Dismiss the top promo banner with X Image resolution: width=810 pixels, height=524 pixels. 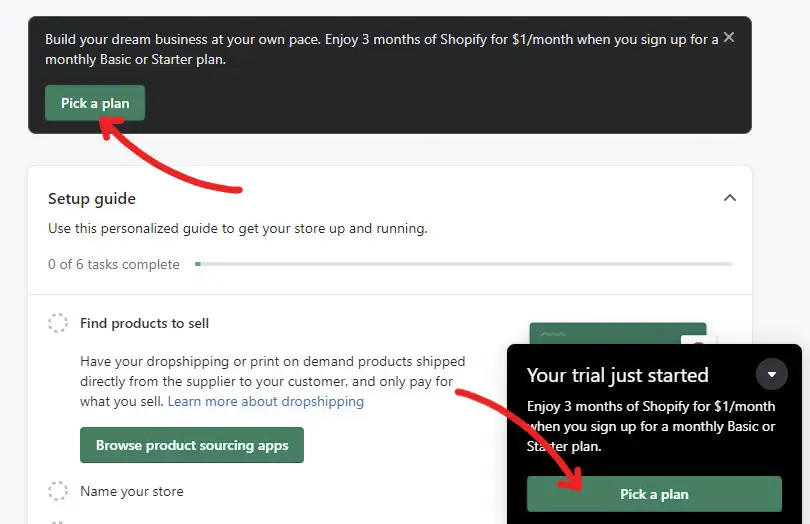[x=728, y=37]
